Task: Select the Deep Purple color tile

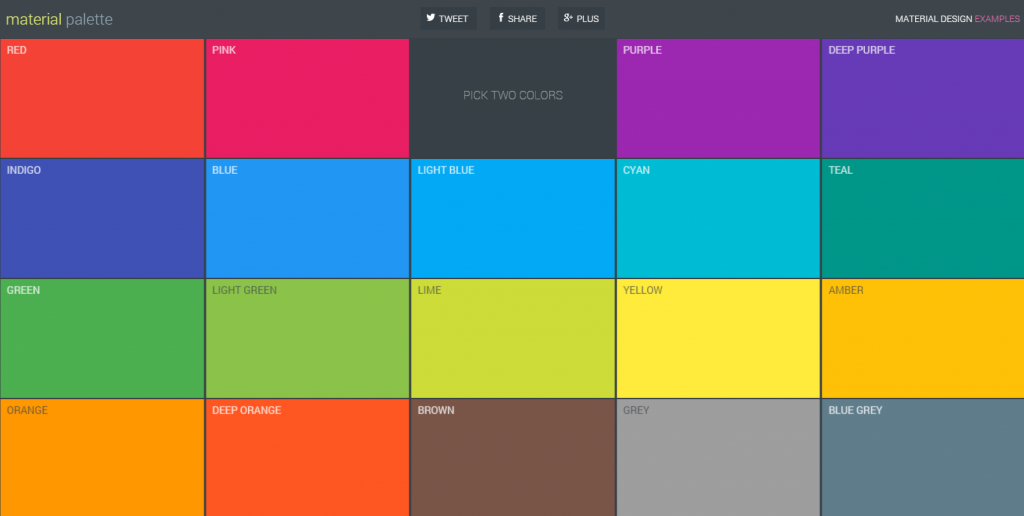Action: (x=923, y=98)
